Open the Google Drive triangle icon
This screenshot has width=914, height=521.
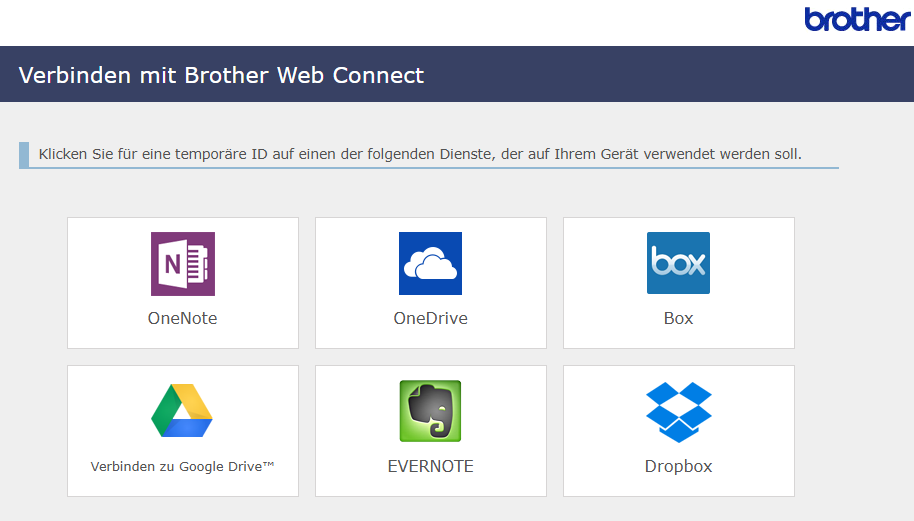coord(182,410)
